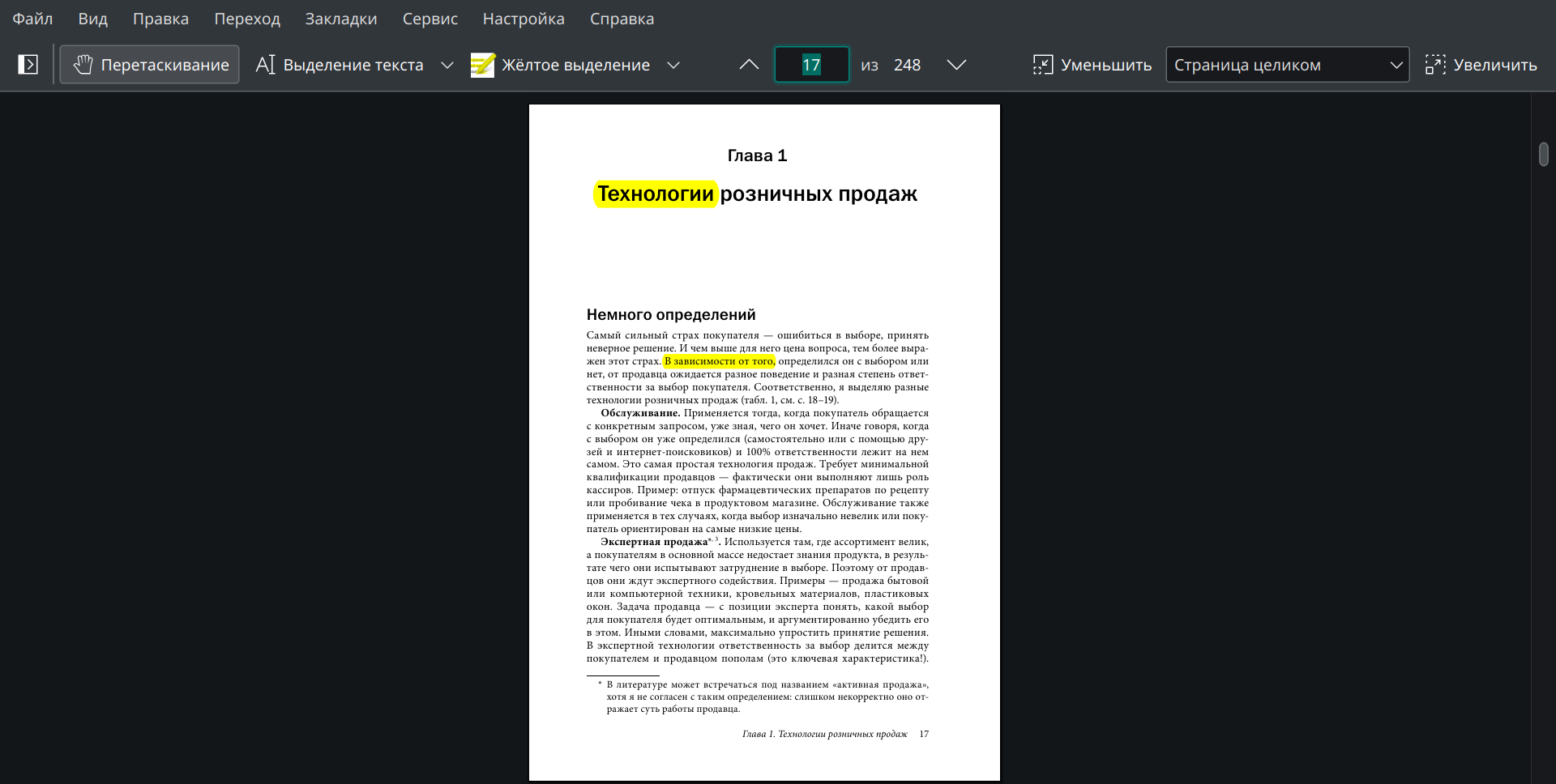Go to the next page arrow
The height and width of the screenshot is (784, 1556).
(957, 65)
